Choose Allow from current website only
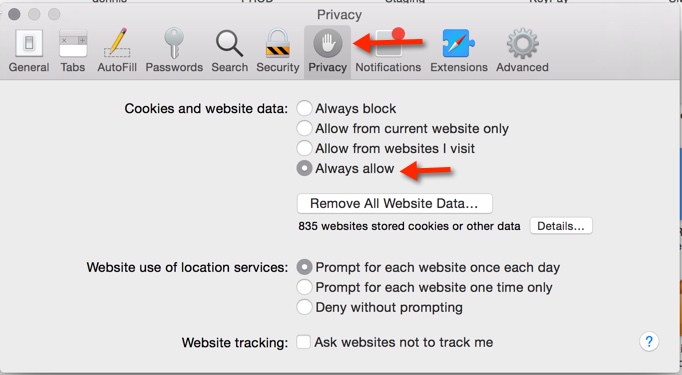Viewport: 682px width, 375px height. 304,128
